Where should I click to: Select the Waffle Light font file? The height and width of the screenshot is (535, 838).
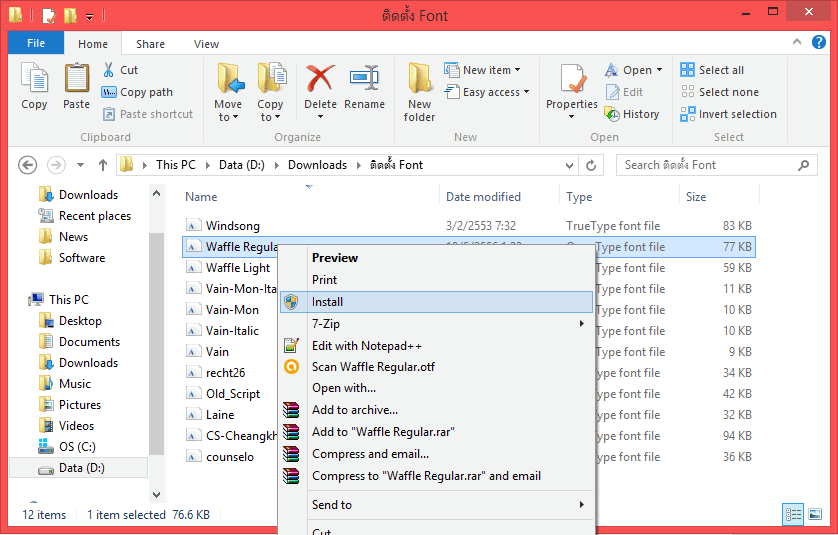(238, 268)
